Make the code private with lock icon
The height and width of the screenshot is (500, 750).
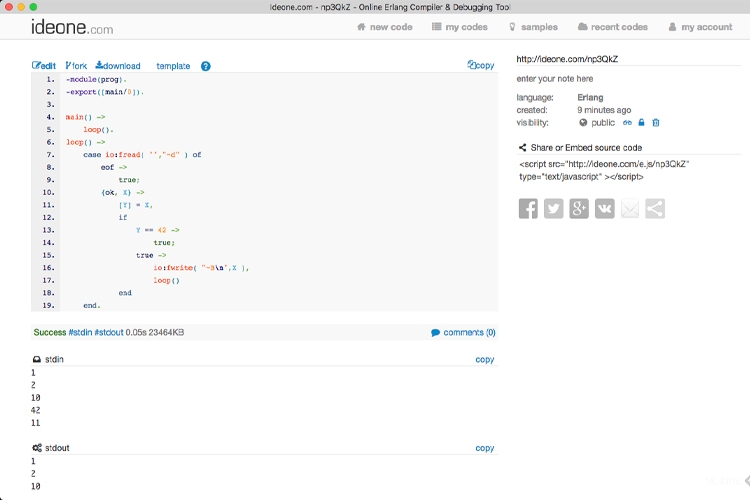tap(641, 122)
